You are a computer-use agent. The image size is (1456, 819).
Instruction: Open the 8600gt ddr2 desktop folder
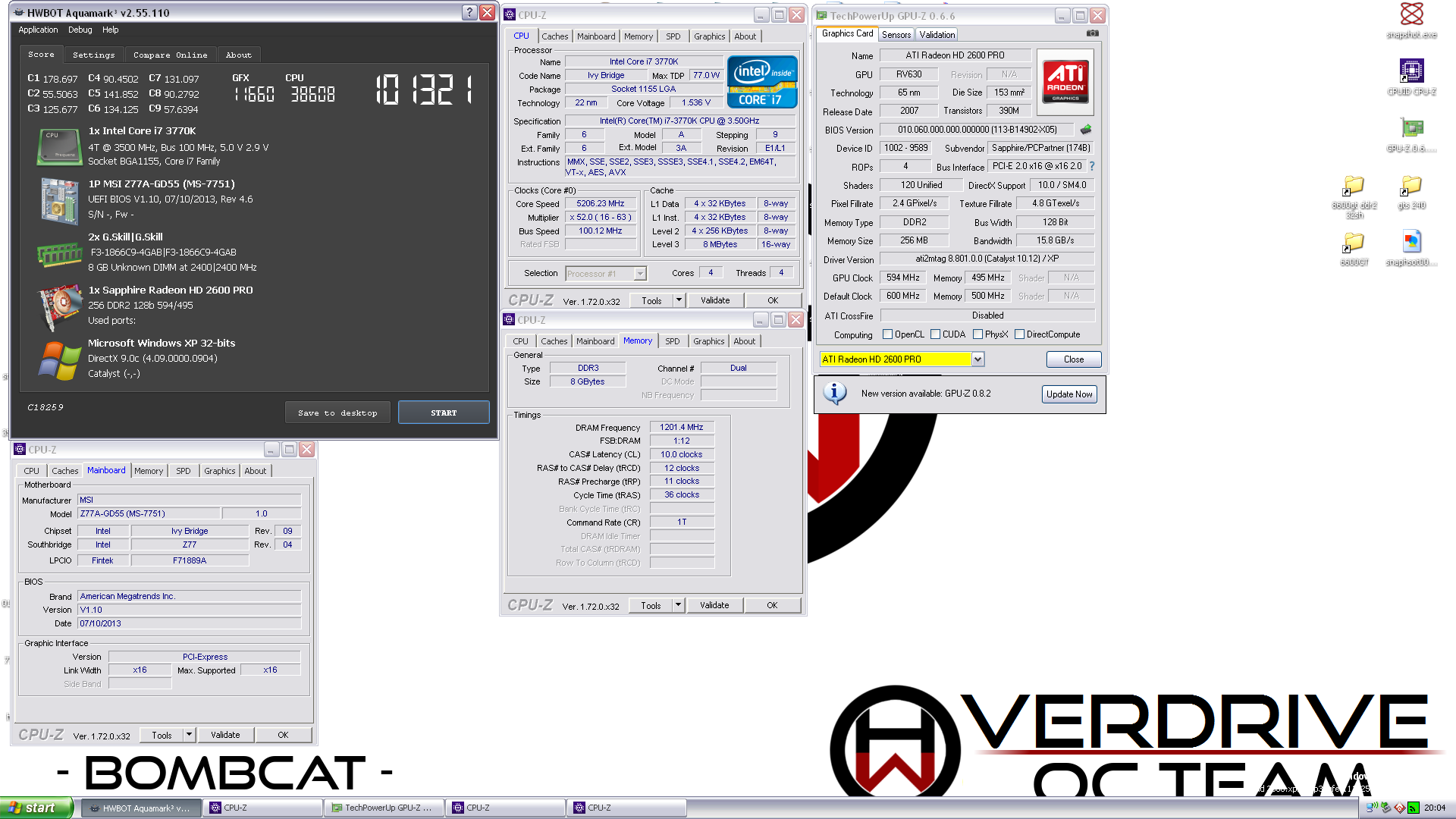tap(1354, 196)
